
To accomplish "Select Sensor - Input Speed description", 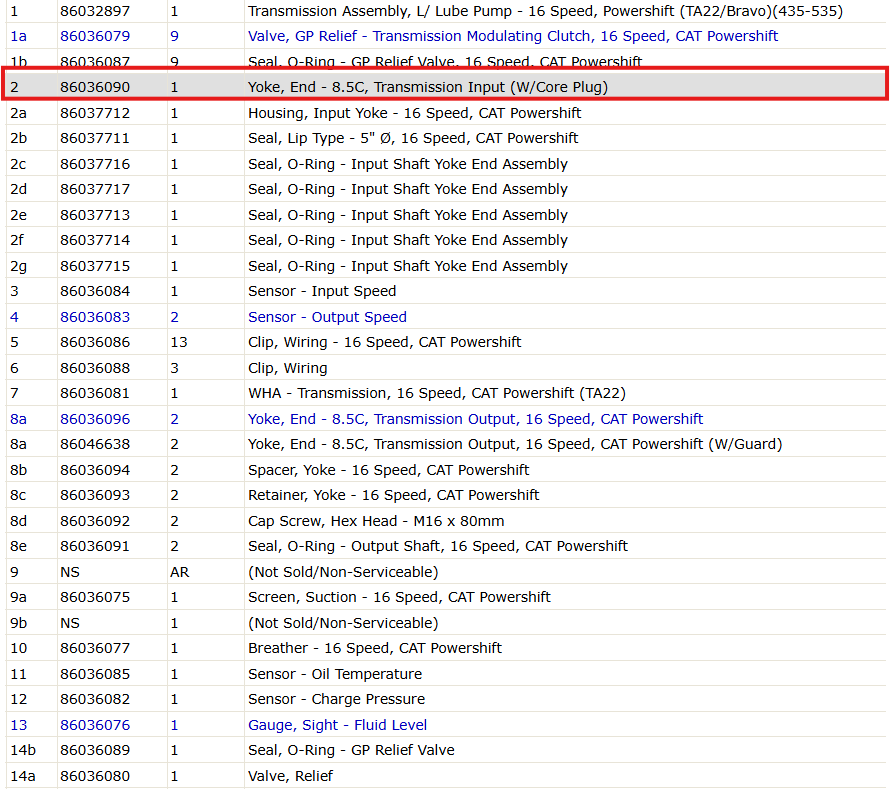I will (x=322, y=291).
